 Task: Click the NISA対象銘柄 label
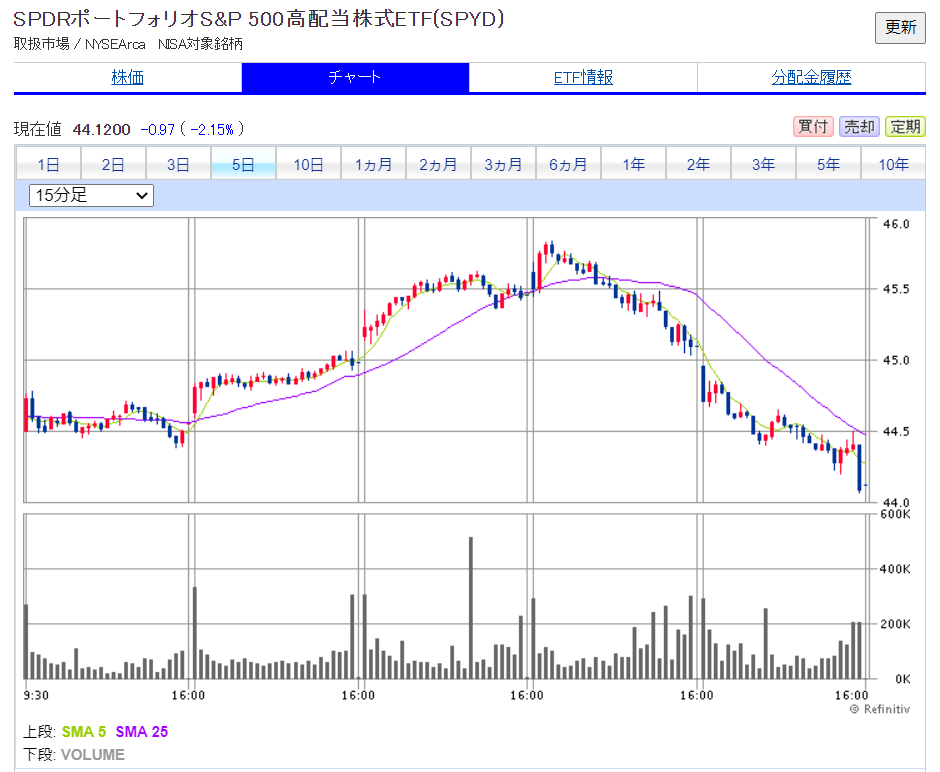click(x=200, y=44)
